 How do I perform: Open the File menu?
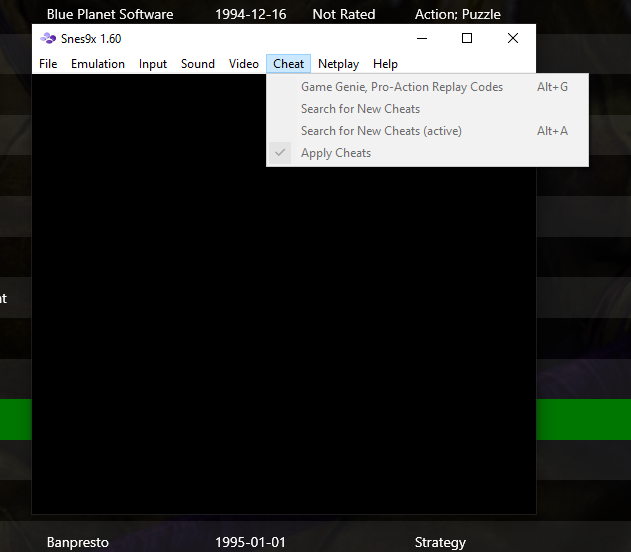tap(48, 64)
